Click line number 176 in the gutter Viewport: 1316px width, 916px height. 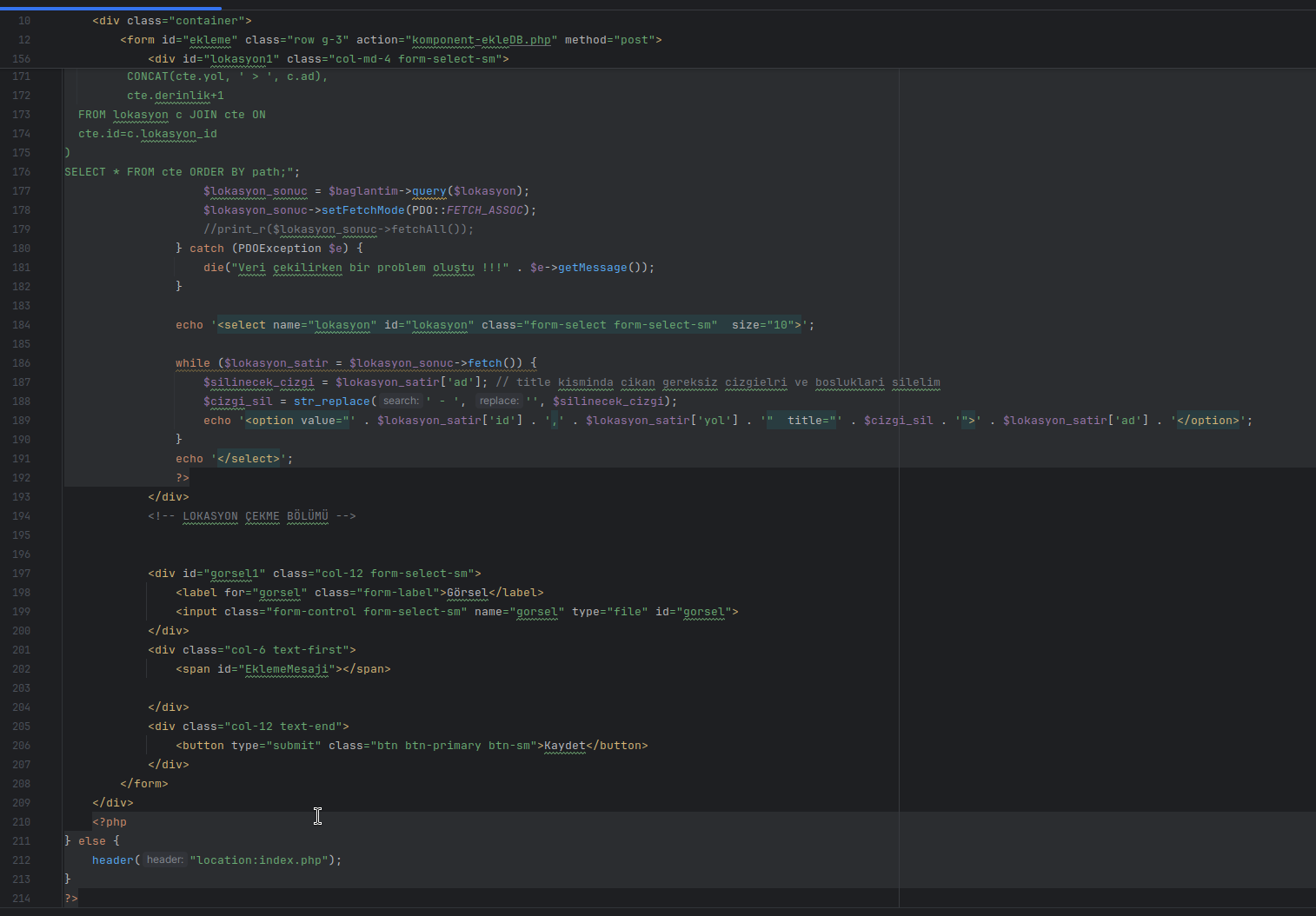[x=21, y=172]
